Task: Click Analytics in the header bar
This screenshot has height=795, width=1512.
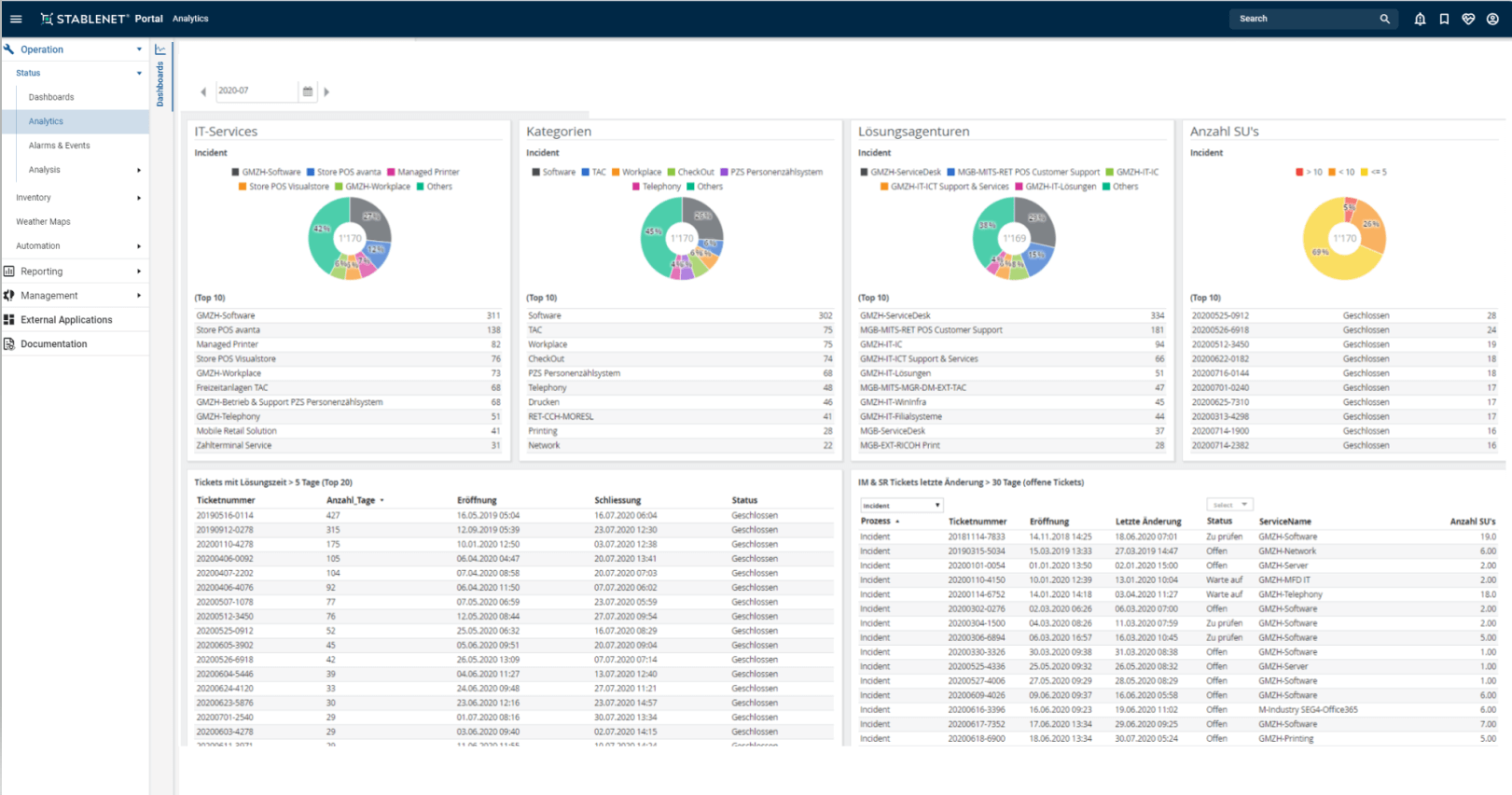Action: point(190,19)
